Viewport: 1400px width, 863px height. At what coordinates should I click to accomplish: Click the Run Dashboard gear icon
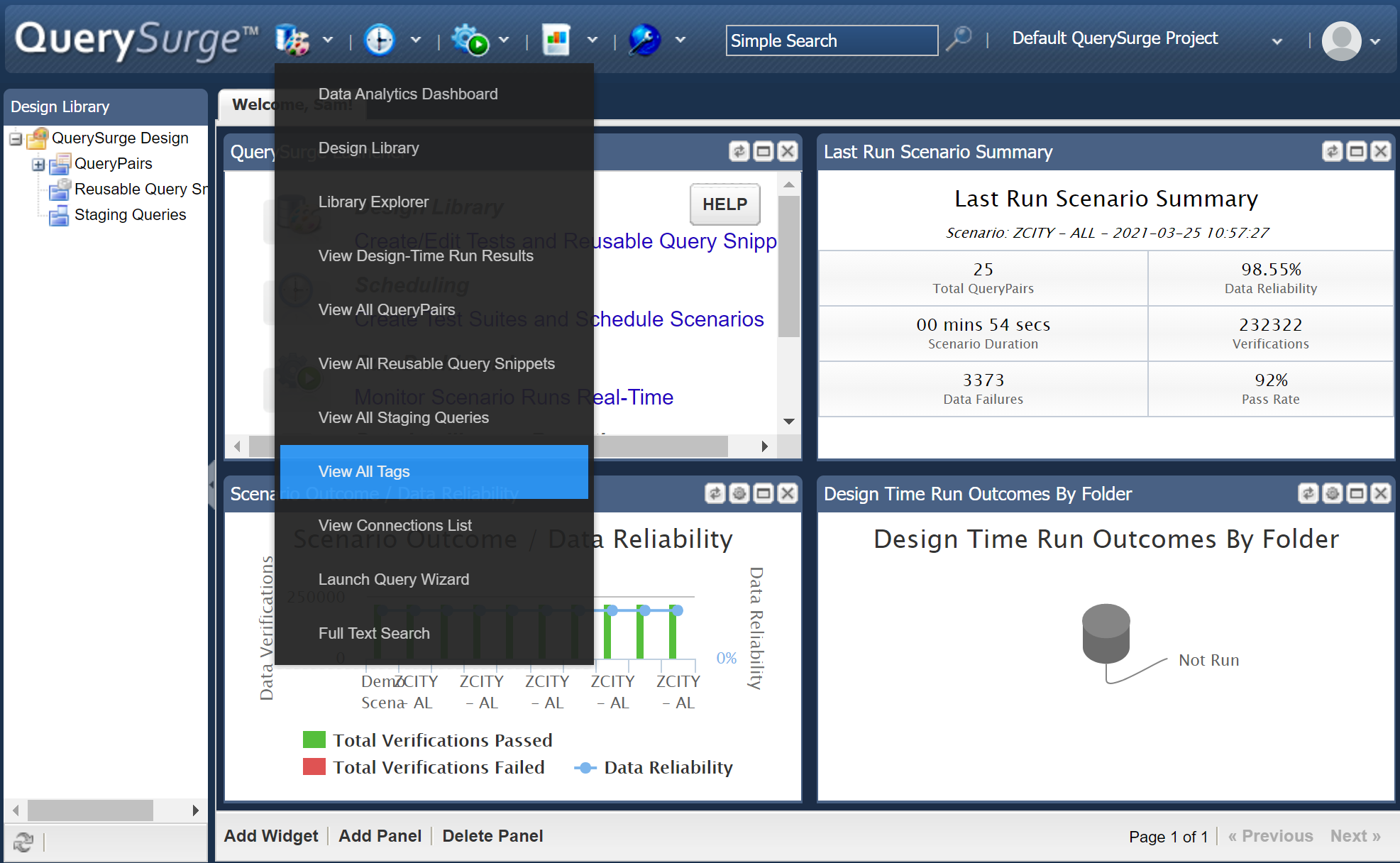[470, 40]
